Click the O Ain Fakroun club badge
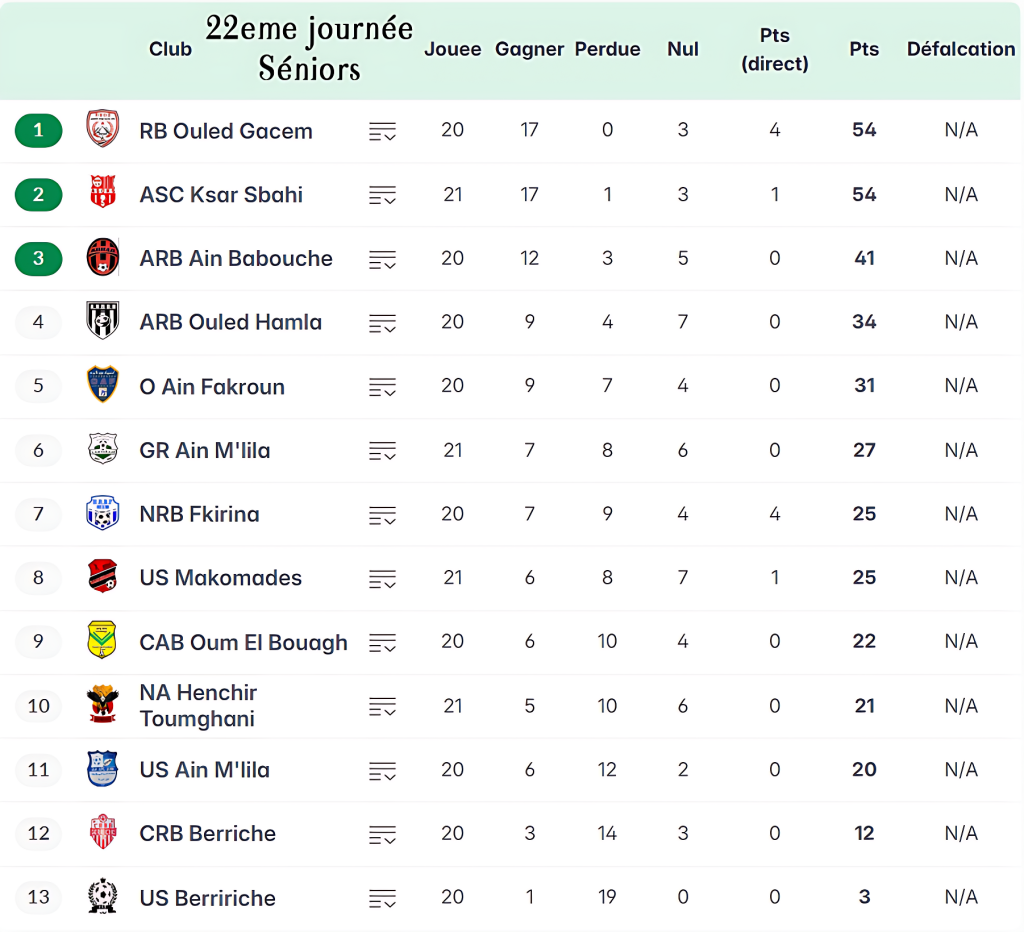Viewport: 1024px width, 932px height. (x=102, y=386)
